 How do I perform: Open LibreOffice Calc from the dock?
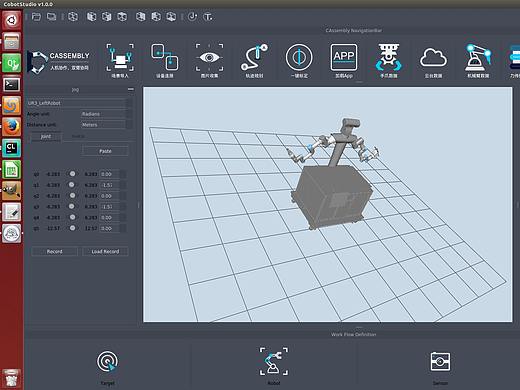[x=12, y=170]
